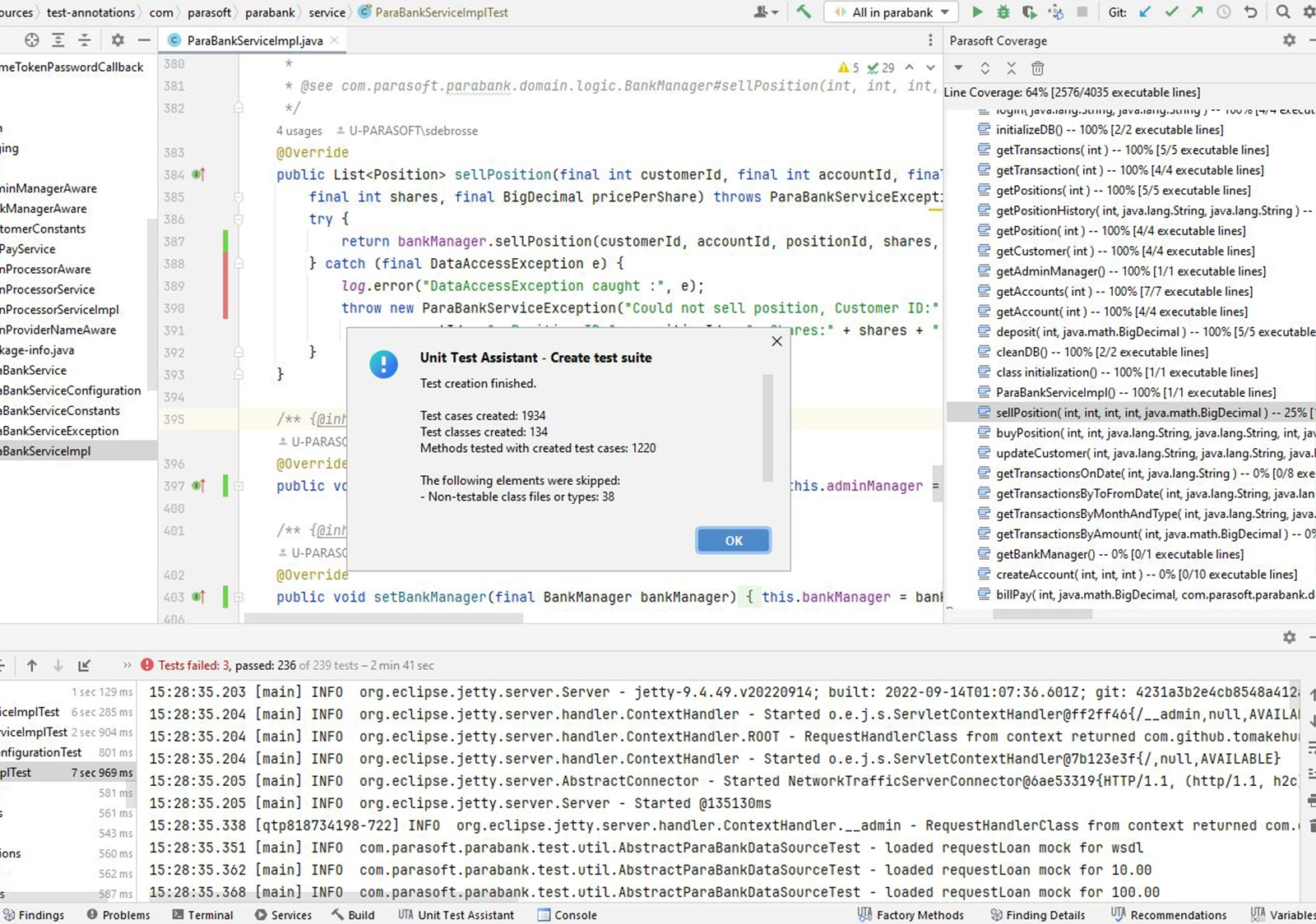Screen dimensions: 1316x924
Task: Click the warnings count indicator 5
Action: tap(848, 67)
